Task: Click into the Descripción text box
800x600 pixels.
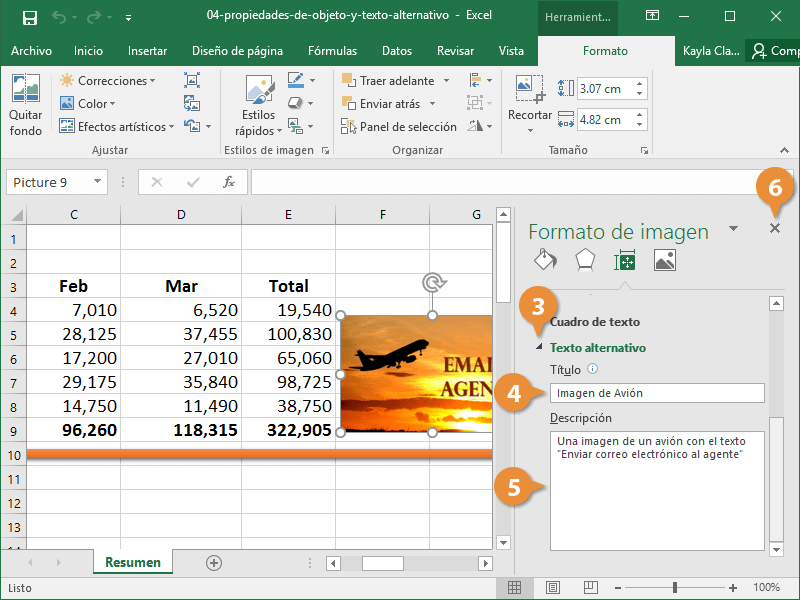Action: (x=657, y=490)
